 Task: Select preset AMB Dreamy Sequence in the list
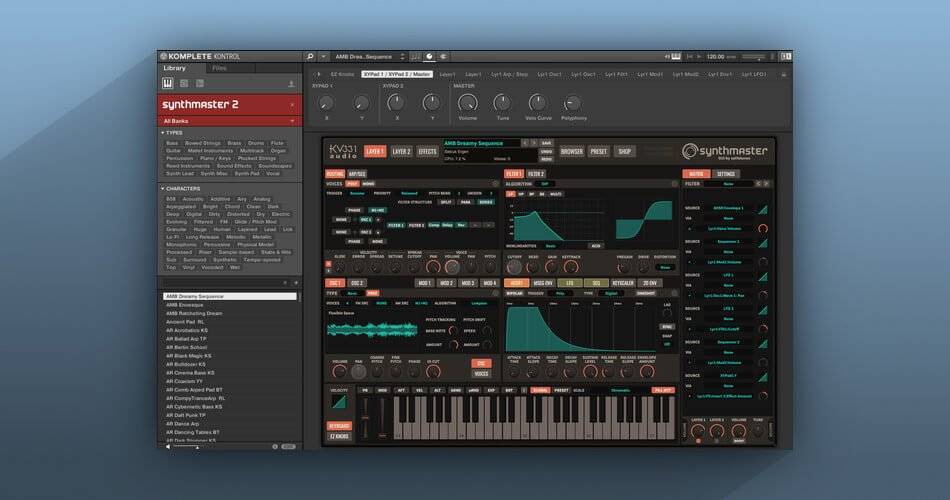click(x=230, y=296)
